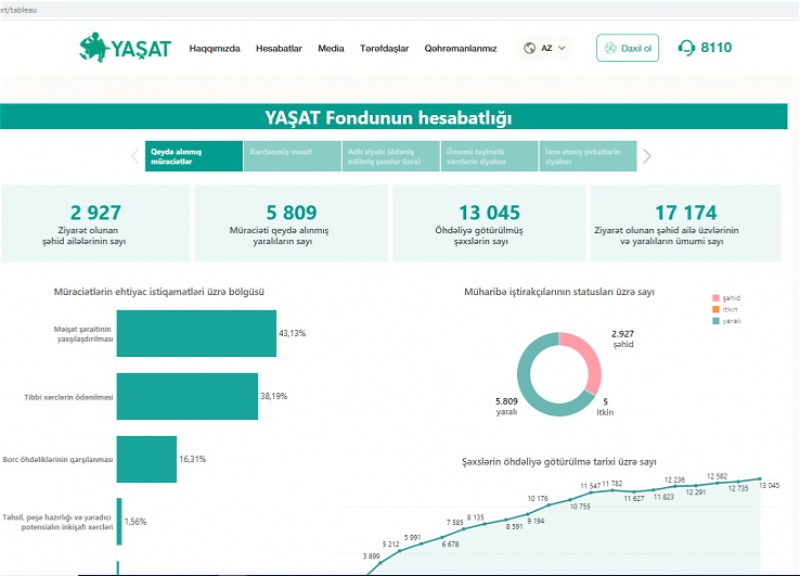This screenshot has height=576, width=800.
Task: Expand the AZ language chevron
Action: 562,48
